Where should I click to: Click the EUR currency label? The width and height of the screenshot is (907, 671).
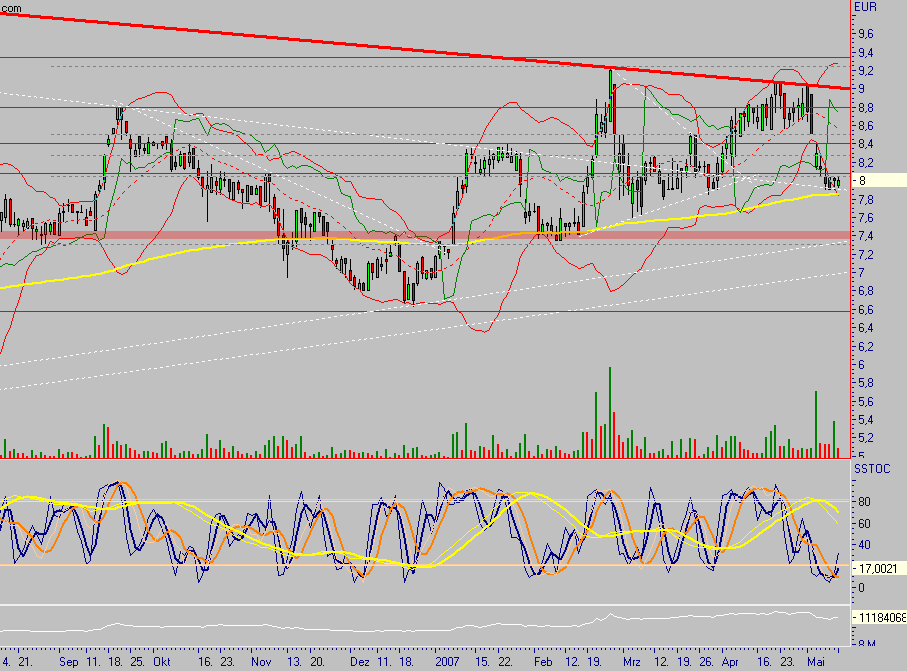point(865,7)
